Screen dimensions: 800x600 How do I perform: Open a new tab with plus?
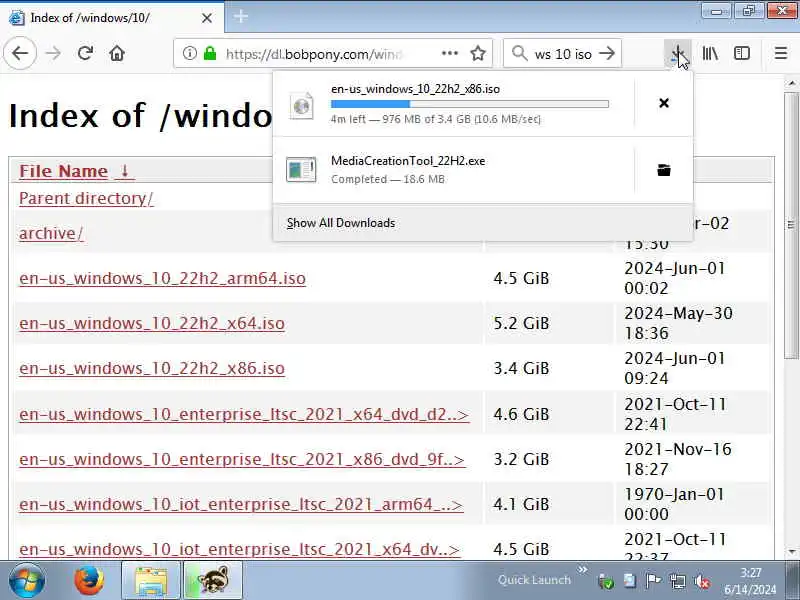point(241,17)
